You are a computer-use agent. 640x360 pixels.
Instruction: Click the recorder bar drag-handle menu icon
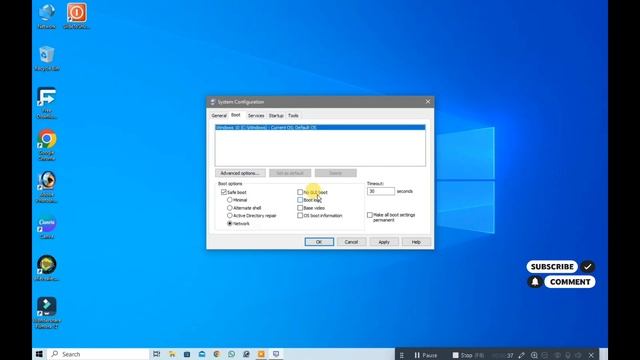(402, 355)
